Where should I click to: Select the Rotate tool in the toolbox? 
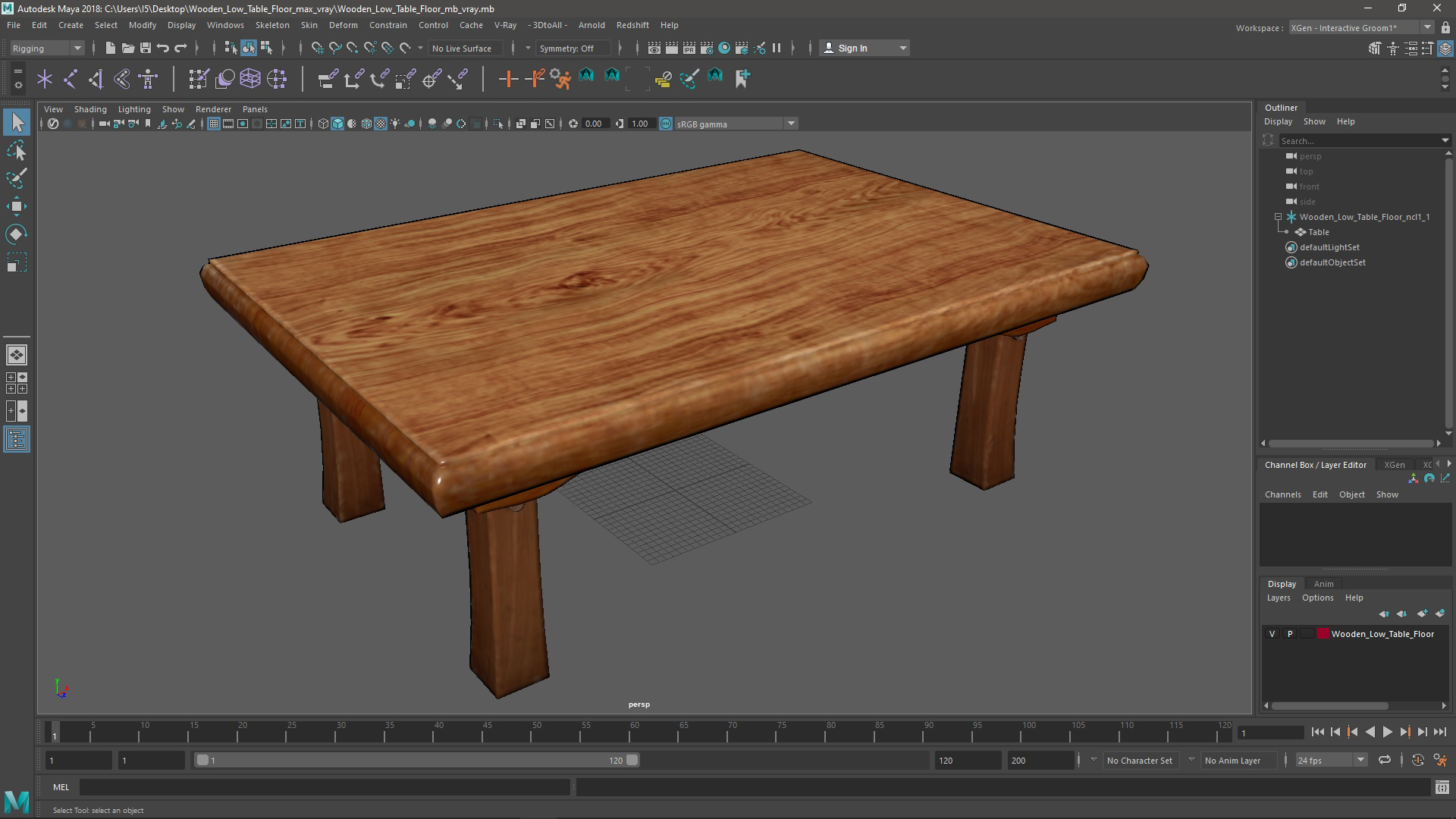pyautogui.click(x=17, y=234)
